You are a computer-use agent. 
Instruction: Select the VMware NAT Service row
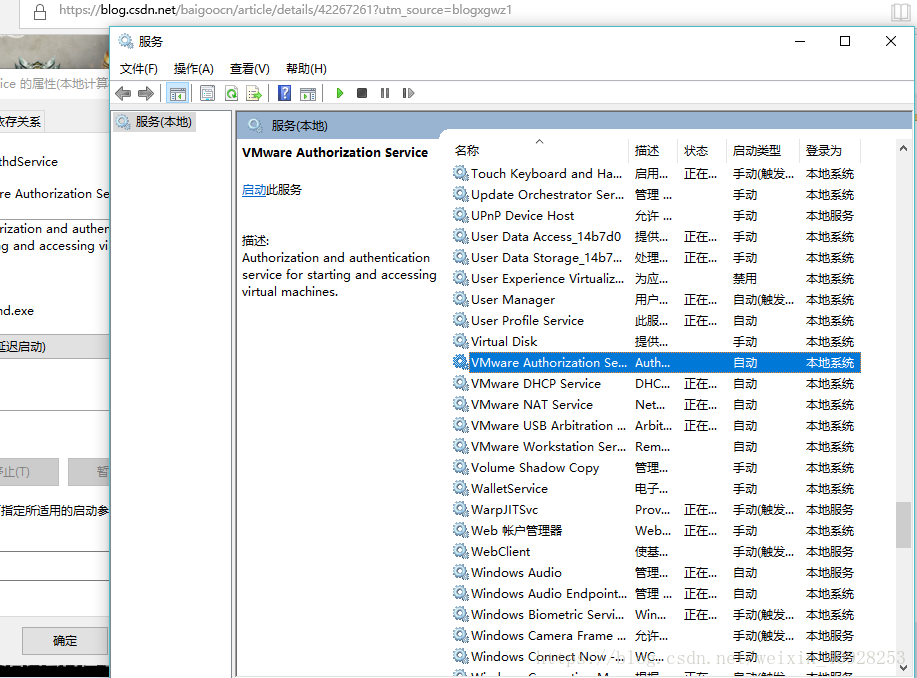(x=656, y=405)
